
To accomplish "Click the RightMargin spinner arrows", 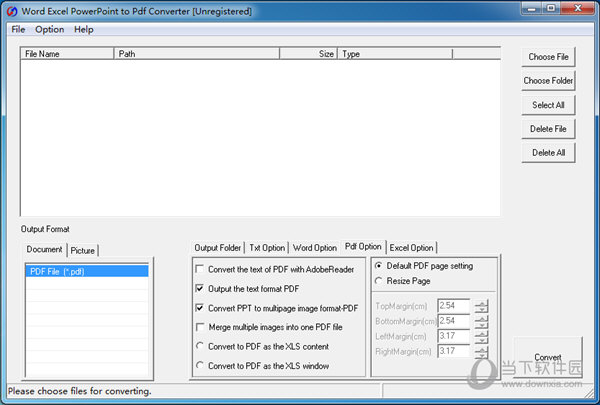I will (481, 352).
